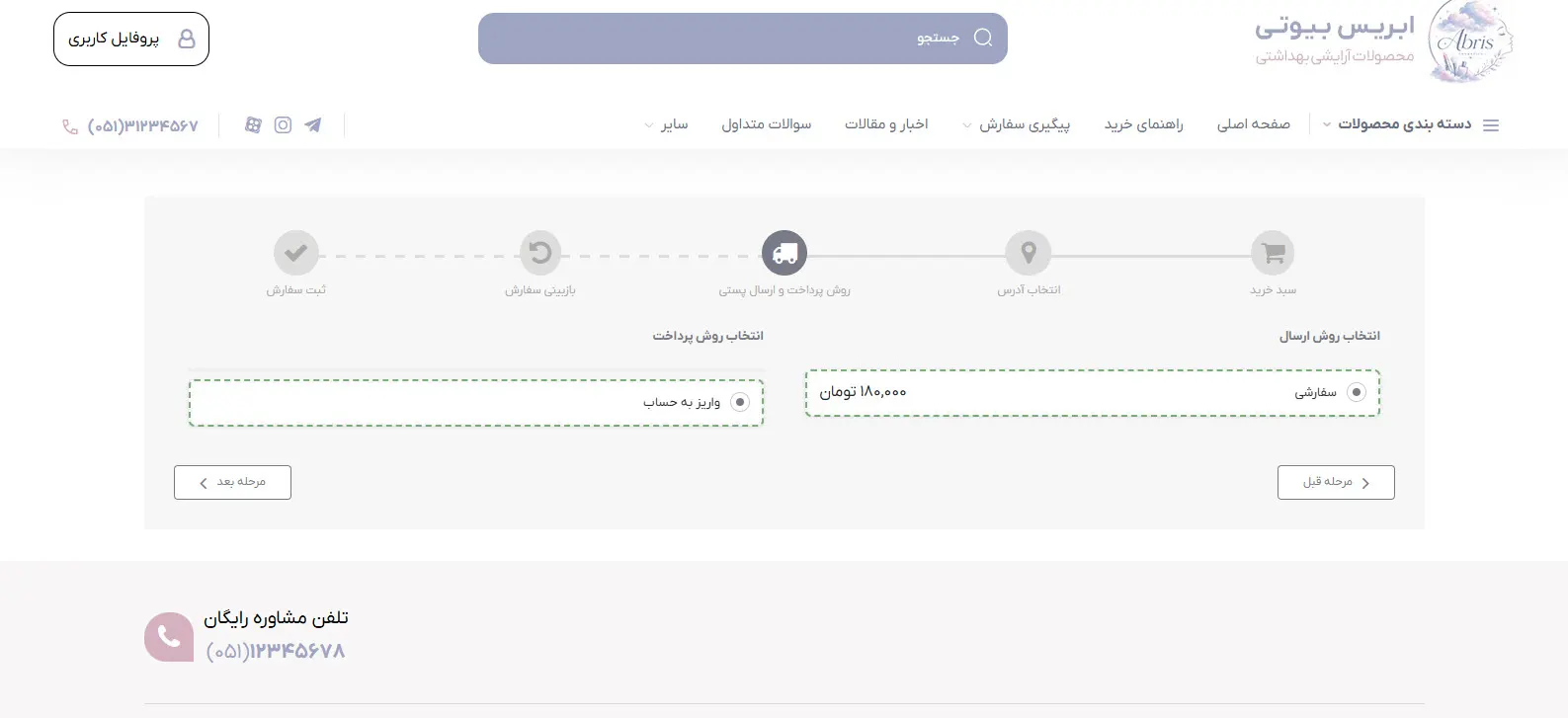Viewport: 1568px width, 718px height.
Task: Open the Aparat social icon beside Instagram
Action: pos(253,124)
